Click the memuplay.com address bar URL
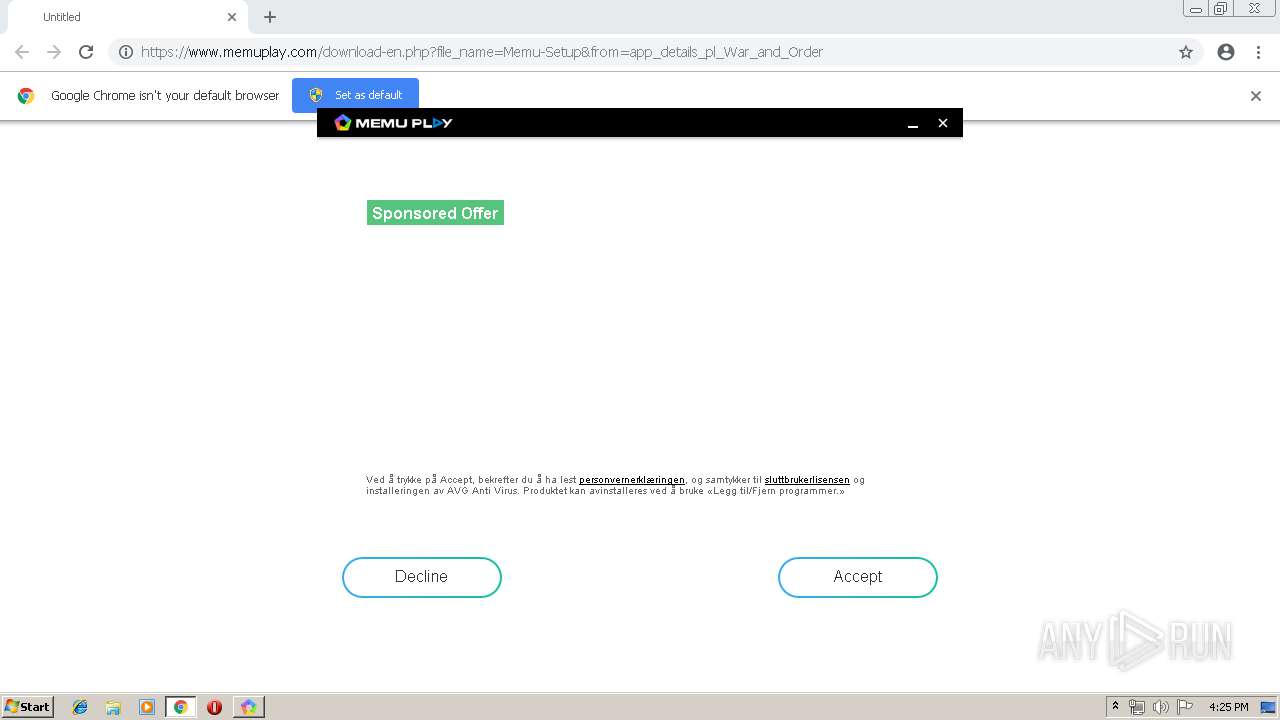Viewport: 1280px width, 720px height. pyautogui.click(x=481, y=52)
